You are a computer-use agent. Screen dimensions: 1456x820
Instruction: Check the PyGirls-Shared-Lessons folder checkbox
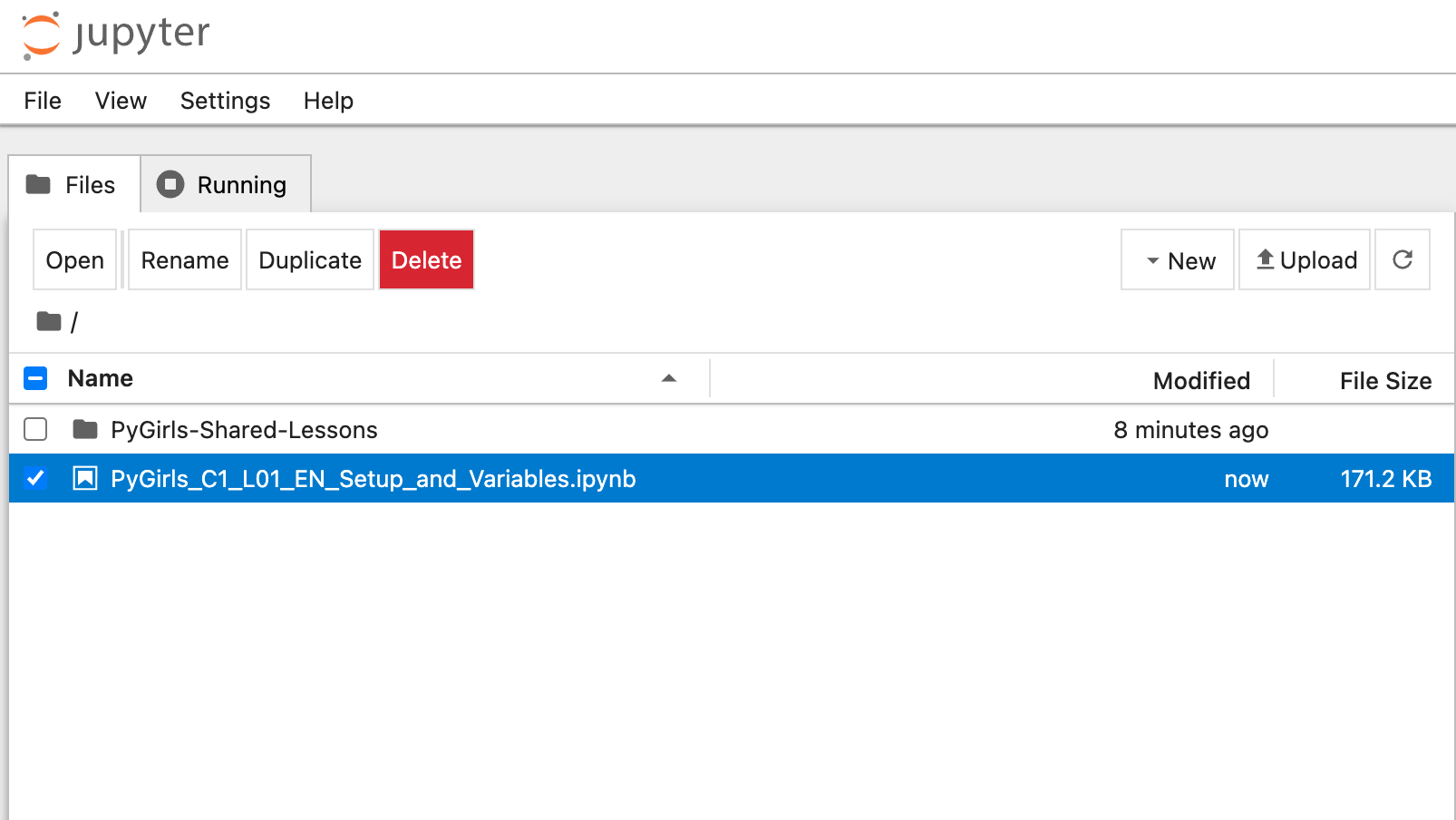tap(35, 429)
